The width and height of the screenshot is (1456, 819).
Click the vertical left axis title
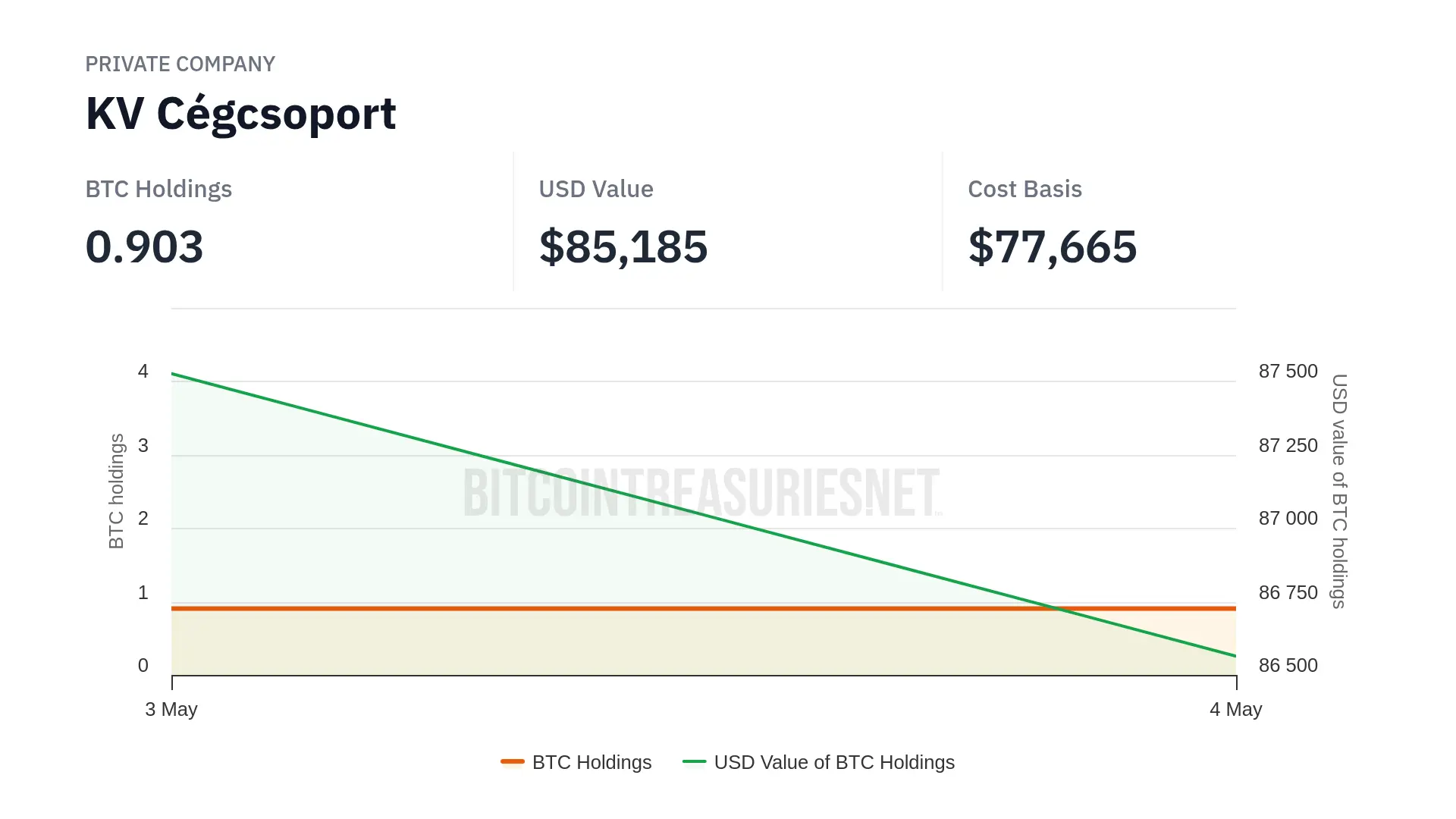coord(116,491)
